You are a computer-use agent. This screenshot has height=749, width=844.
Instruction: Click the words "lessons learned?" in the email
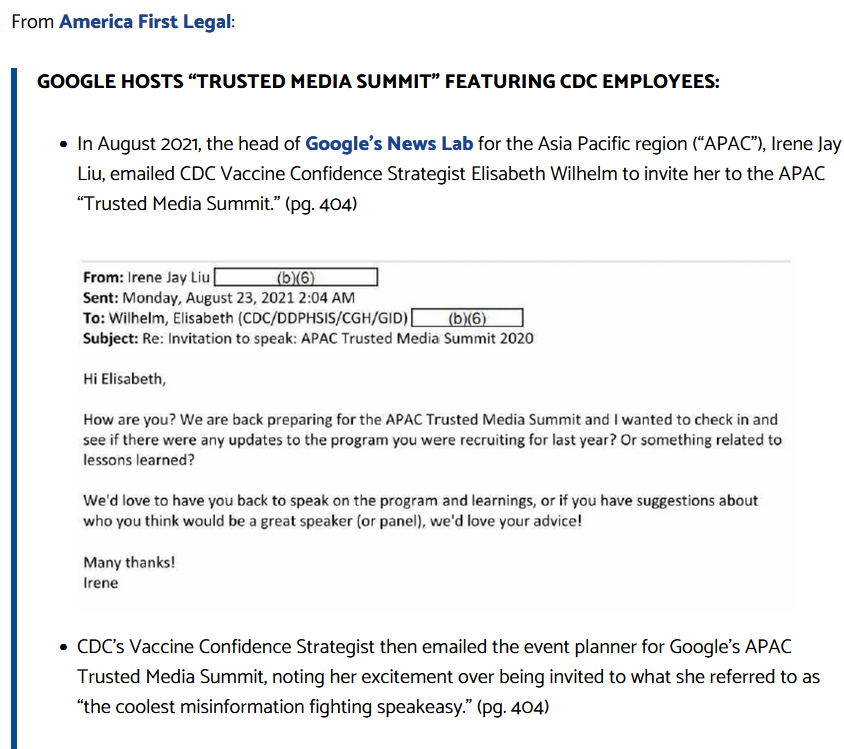pyautogui.click(x=139, y=460)
